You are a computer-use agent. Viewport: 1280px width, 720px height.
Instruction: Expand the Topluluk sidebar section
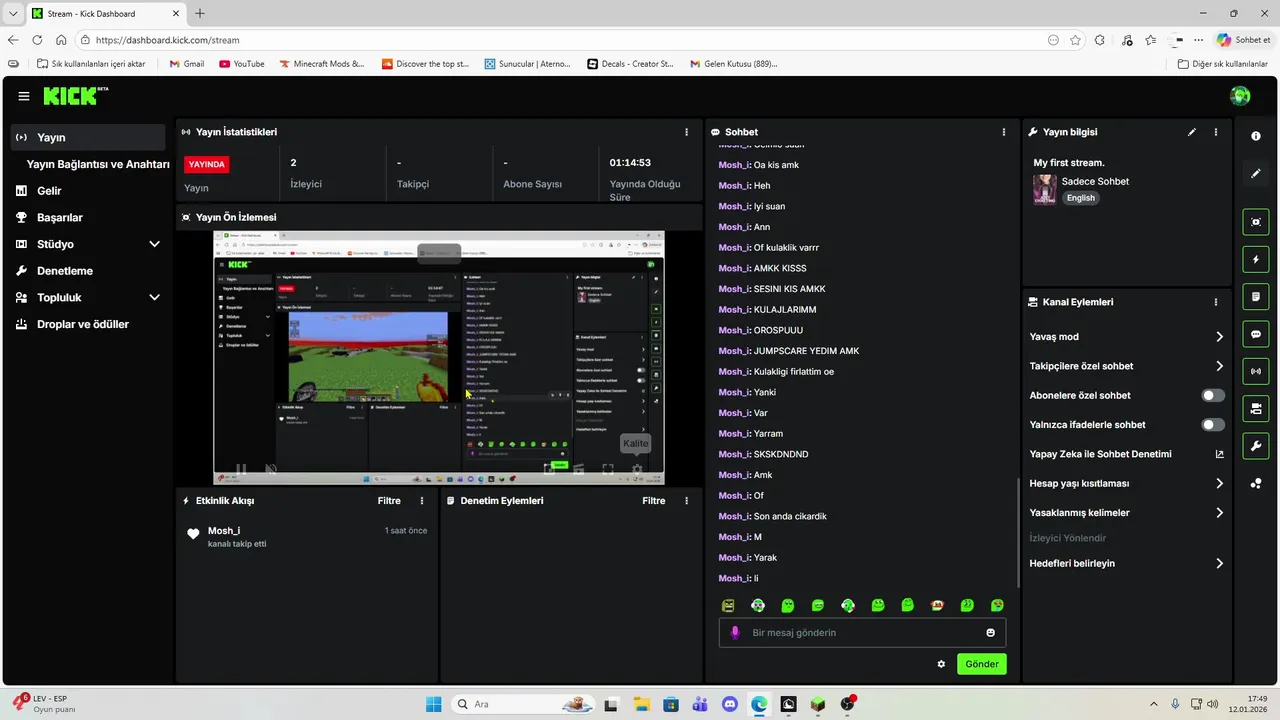click(x=154, y=297)
